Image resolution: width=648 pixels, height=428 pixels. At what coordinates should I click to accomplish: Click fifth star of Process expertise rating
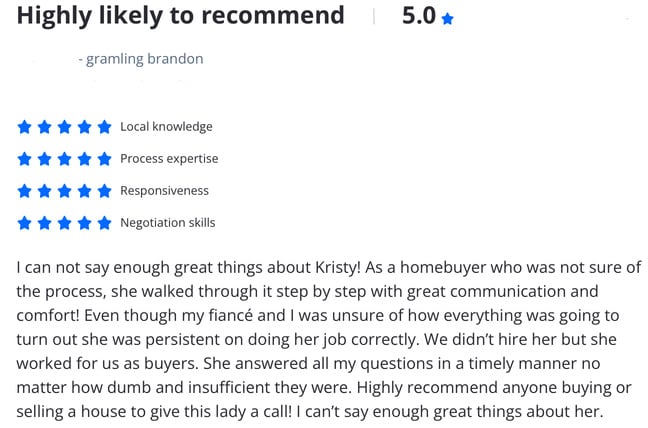(x=105, y=159)
